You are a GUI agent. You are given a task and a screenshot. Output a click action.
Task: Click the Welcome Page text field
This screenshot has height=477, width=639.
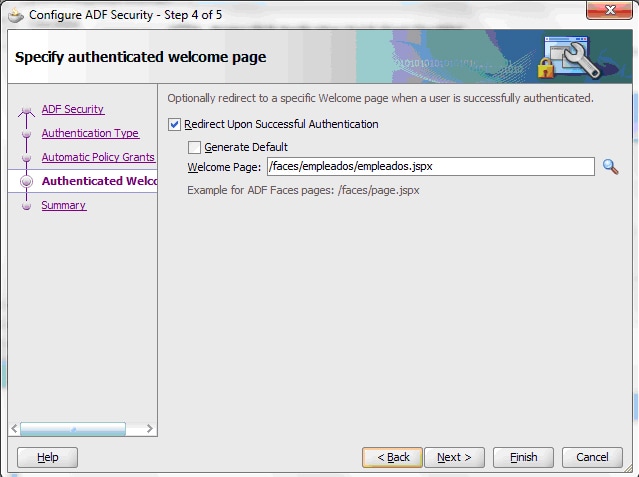tap(431, 167)
